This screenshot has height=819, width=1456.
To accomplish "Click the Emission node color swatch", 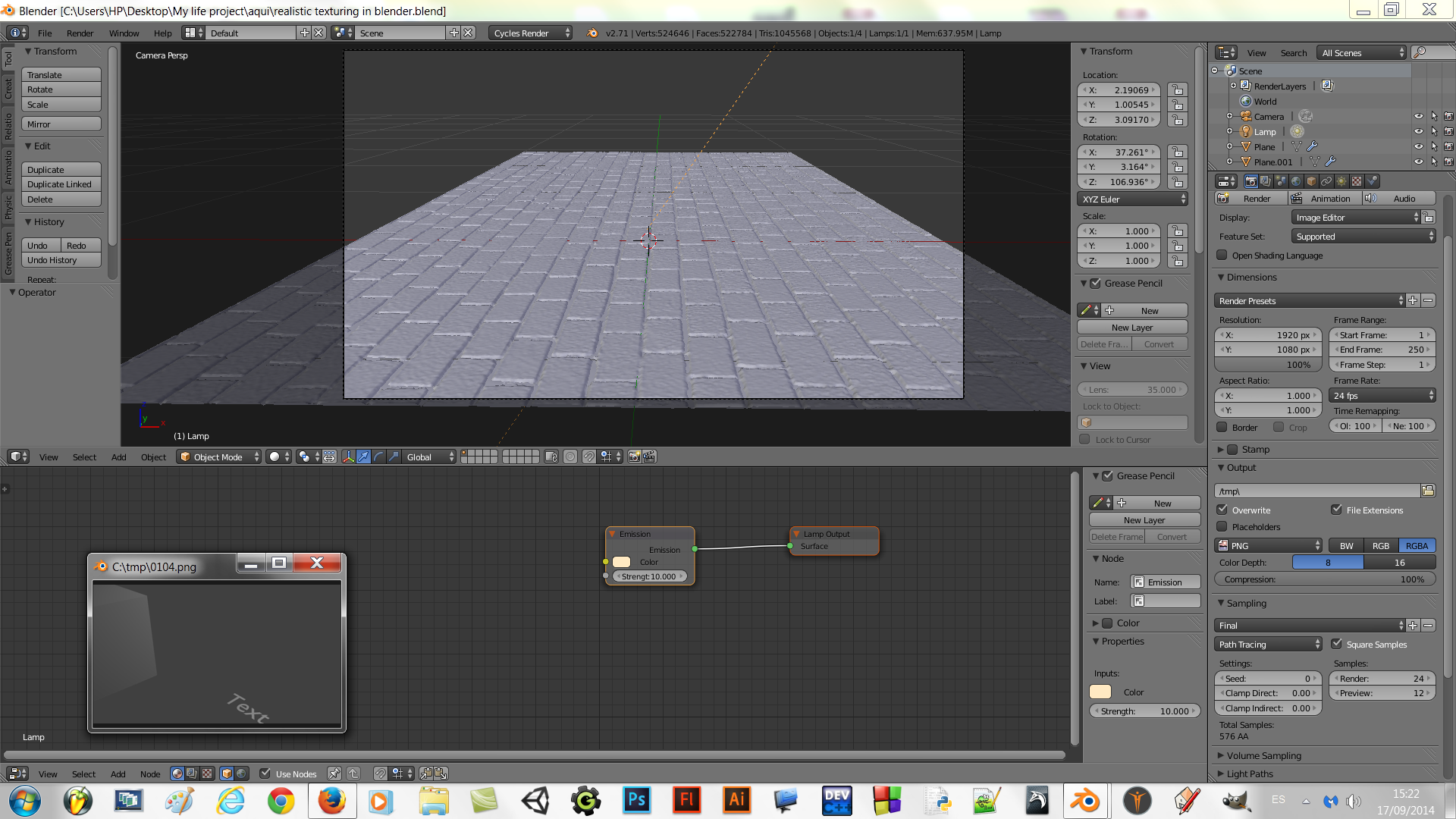I will click(622, 562).
